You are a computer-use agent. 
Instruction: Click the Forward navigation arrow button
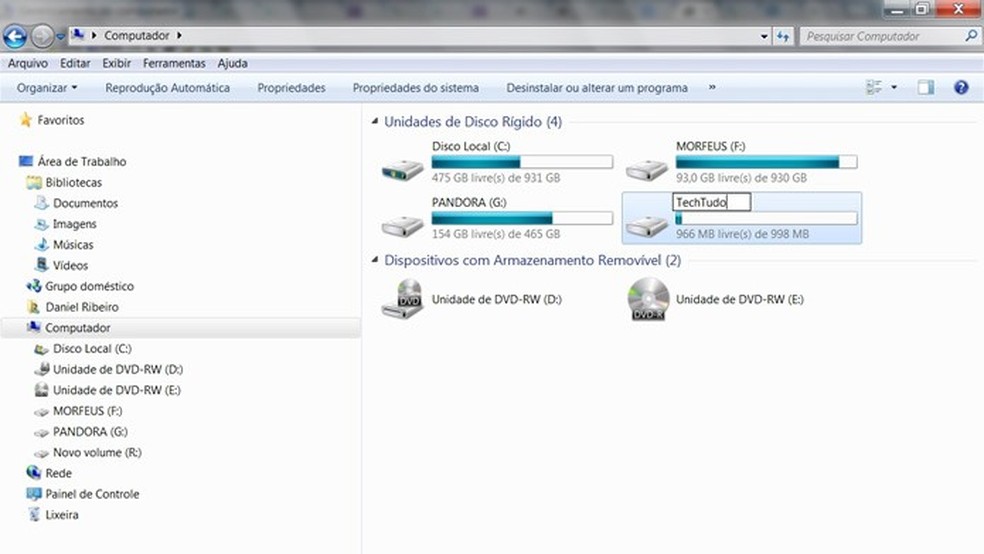pyautogui.click(x=42, y=36)
